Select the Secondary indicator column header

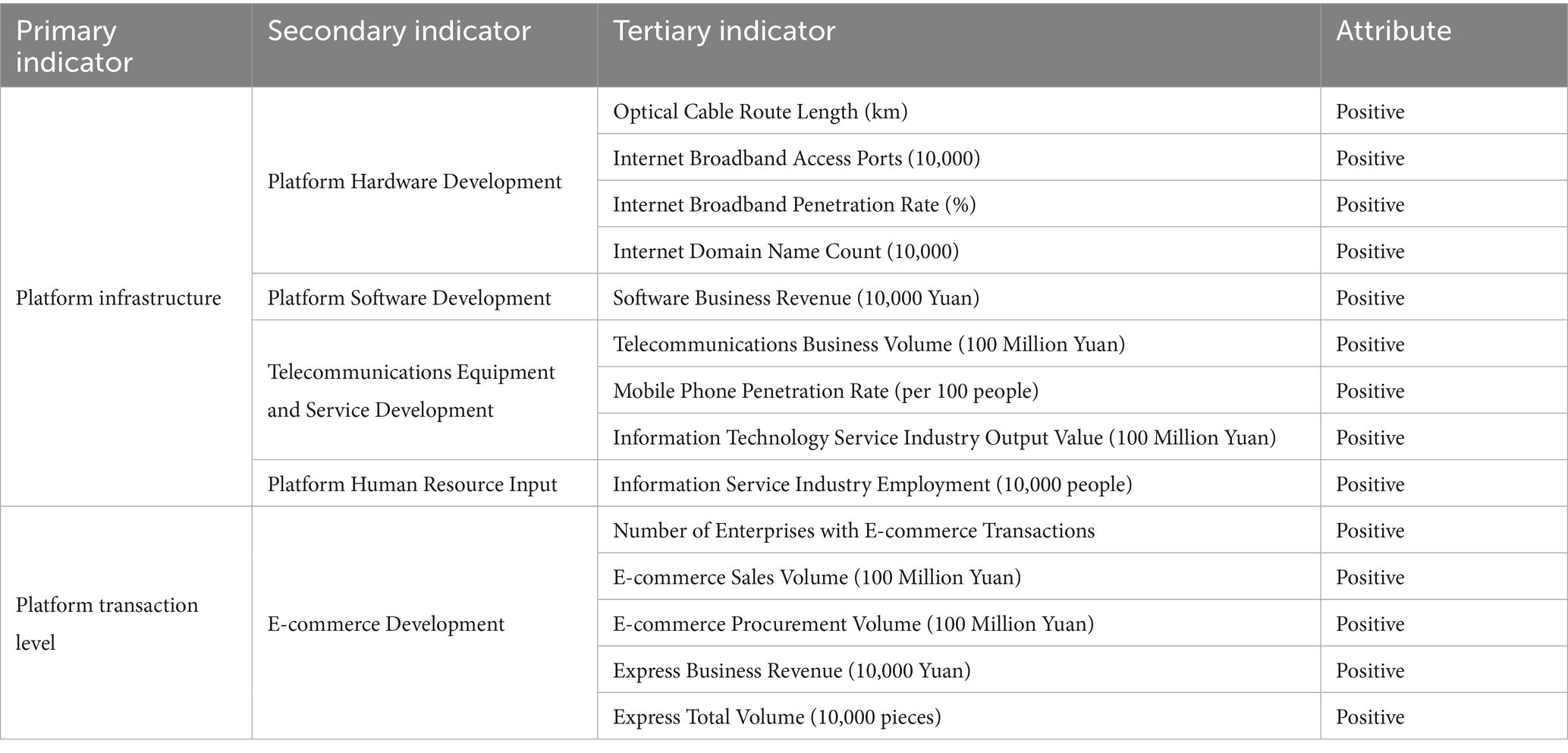click(x=399, y=31)
